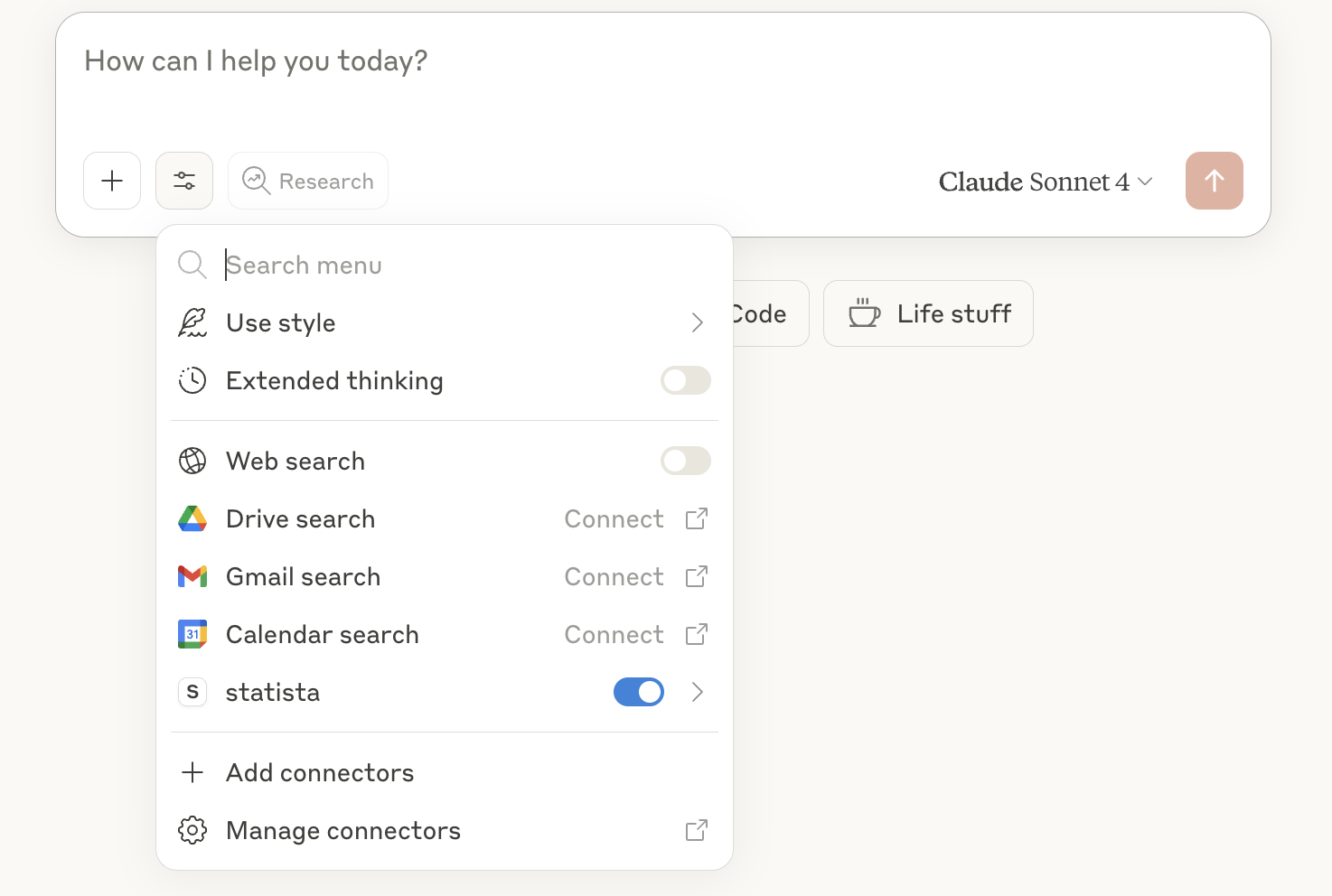The image size is (1332, 896).
Task: Click the Google Calendar icon
Action: (192, 634)
